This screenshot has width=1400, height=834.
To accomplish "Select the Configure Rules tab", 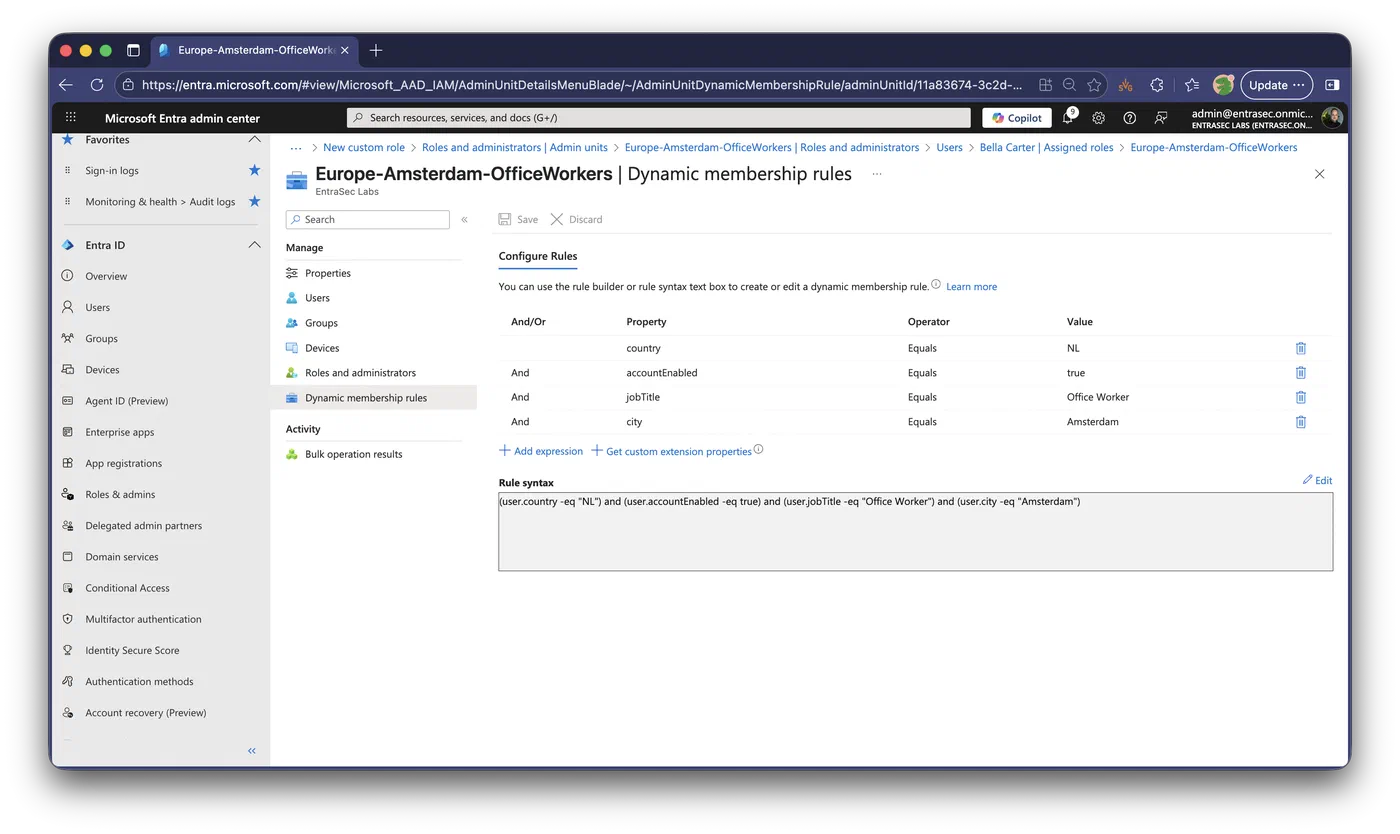I will tap(538, 257).
